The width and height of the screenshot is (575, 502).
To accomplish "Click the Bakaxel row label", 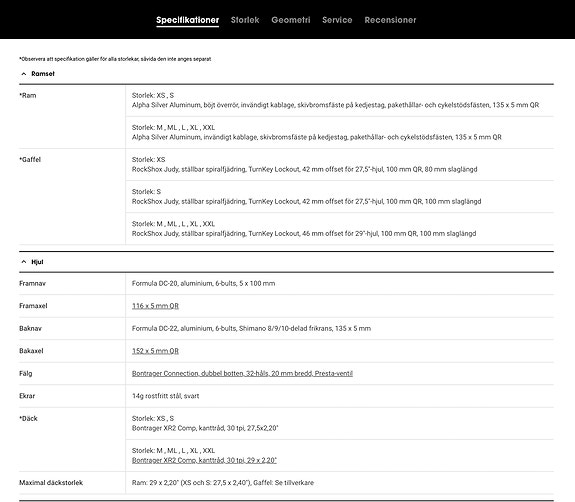I will [x=31, y=351].
